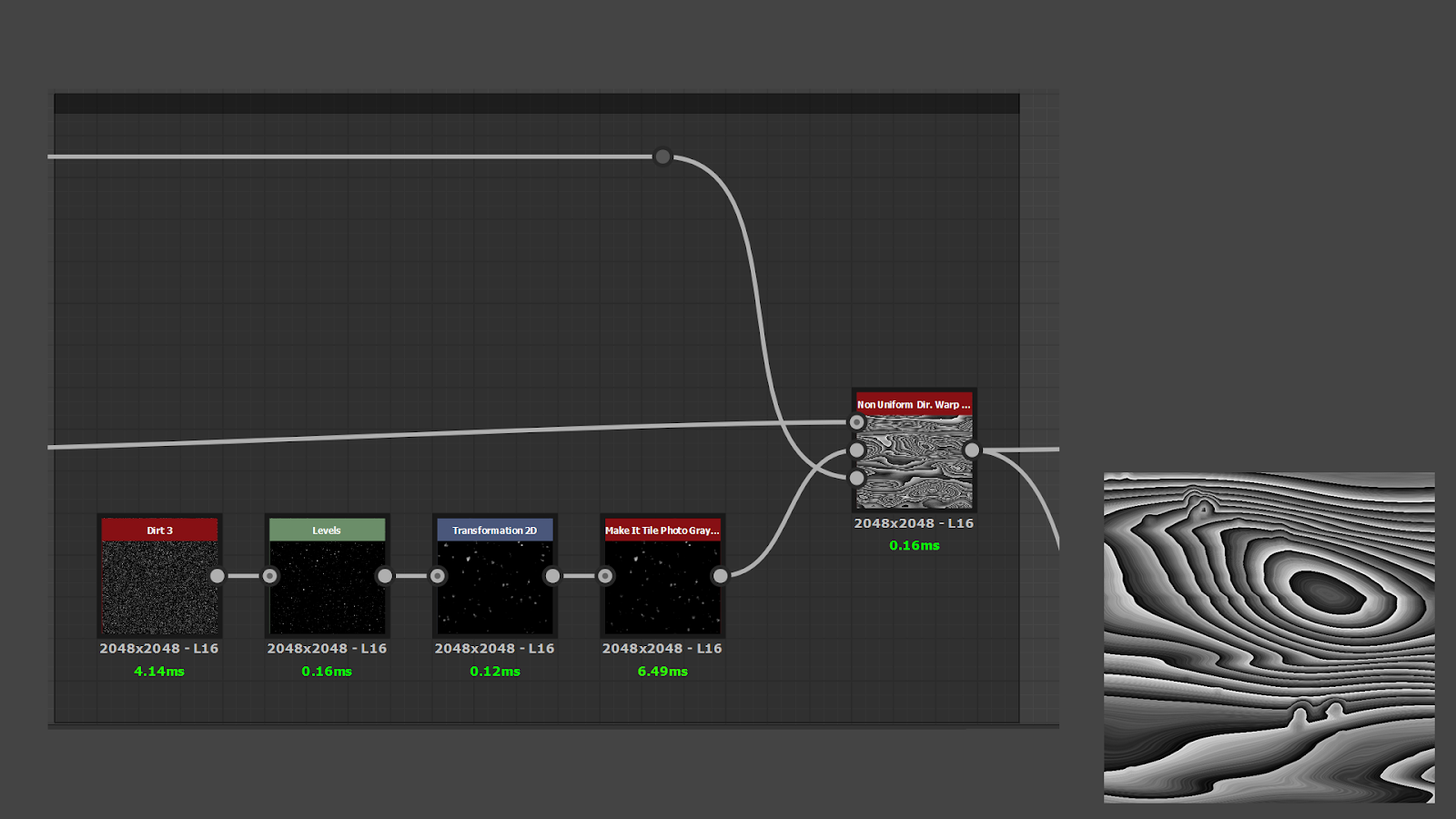Click the 2048x2048 - L16 label under Transformation 2D
The image size is (1456, 819).
point(495,649)
